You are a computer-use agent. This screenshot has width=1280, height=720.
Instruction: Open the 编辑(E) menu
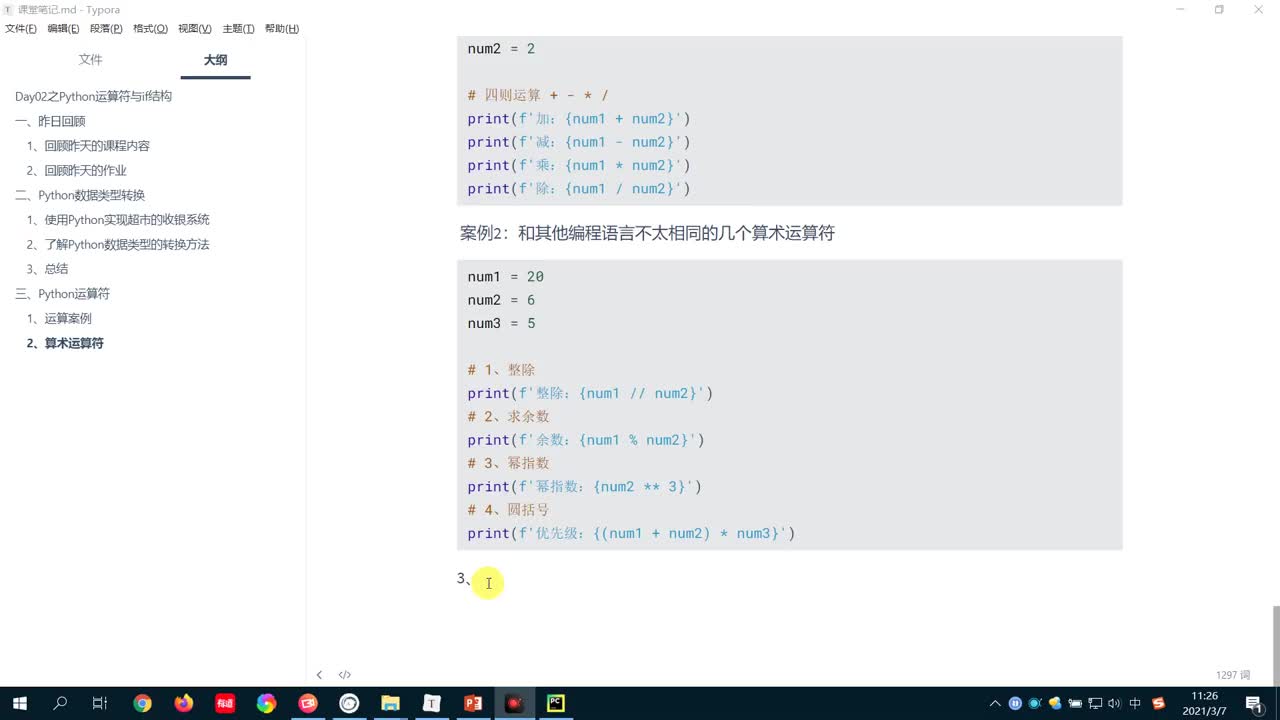pos(63,28)
